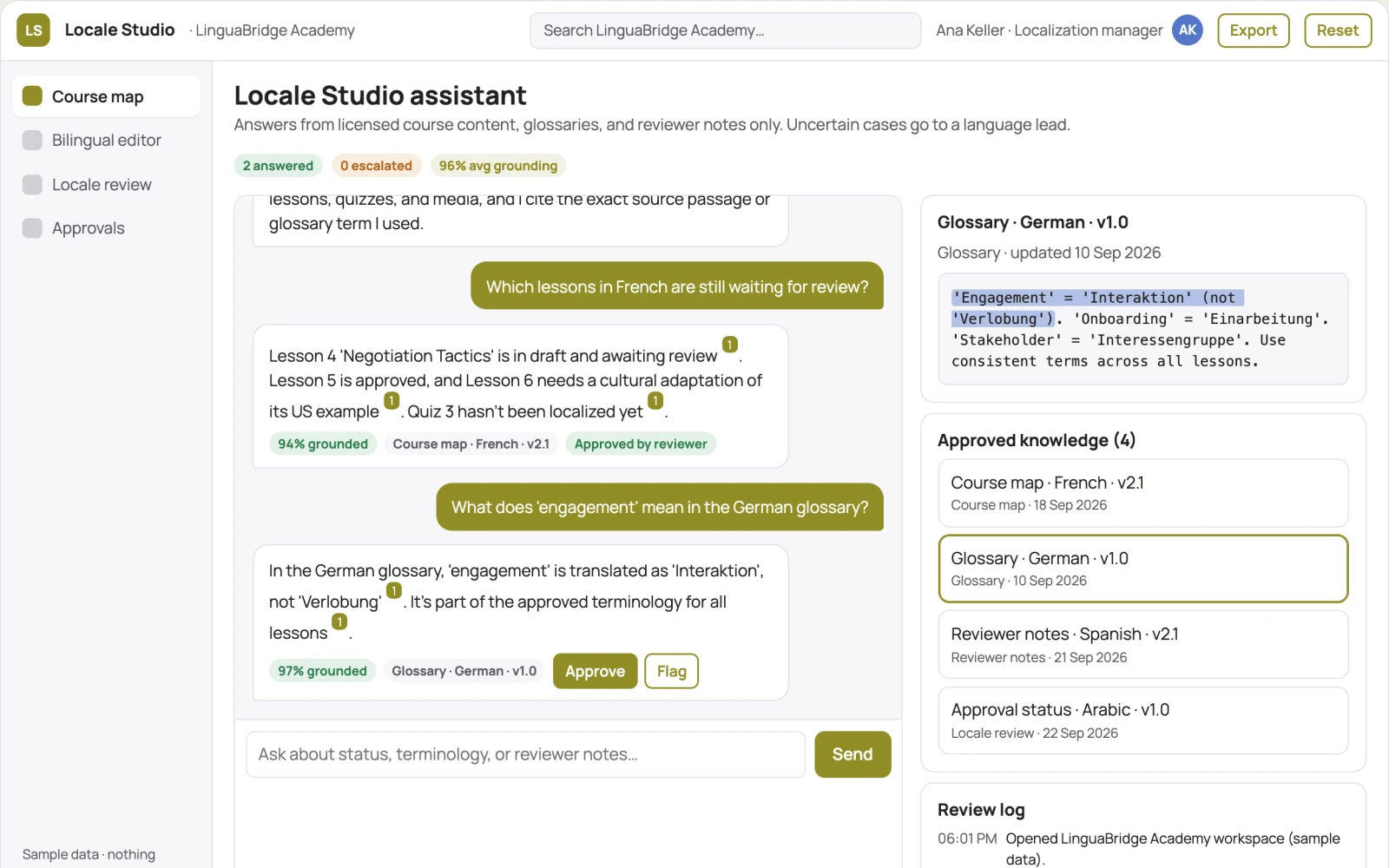
Task: Click the '96% avg grounding' chip
Action: [x=497, y=166]
